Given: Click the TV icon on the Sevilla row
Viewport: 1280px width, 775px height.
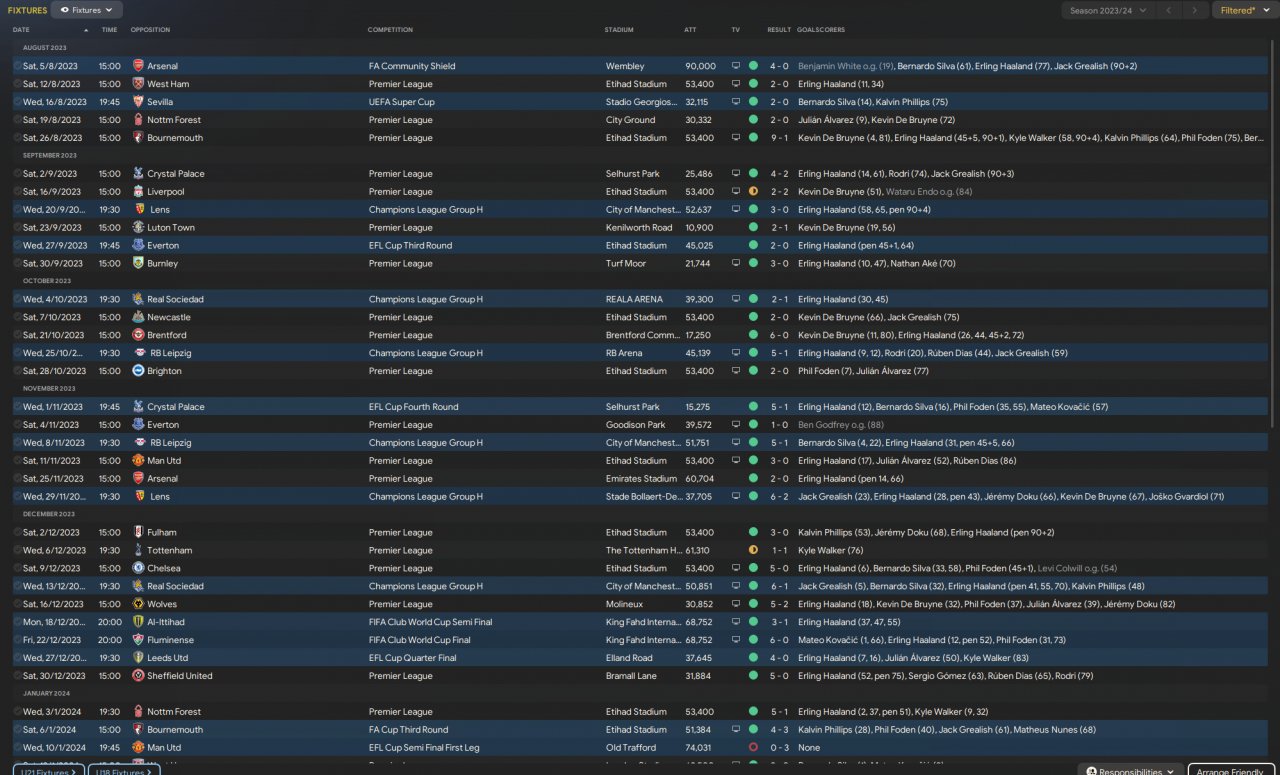Looking at the screenshot, I should 736,102.
